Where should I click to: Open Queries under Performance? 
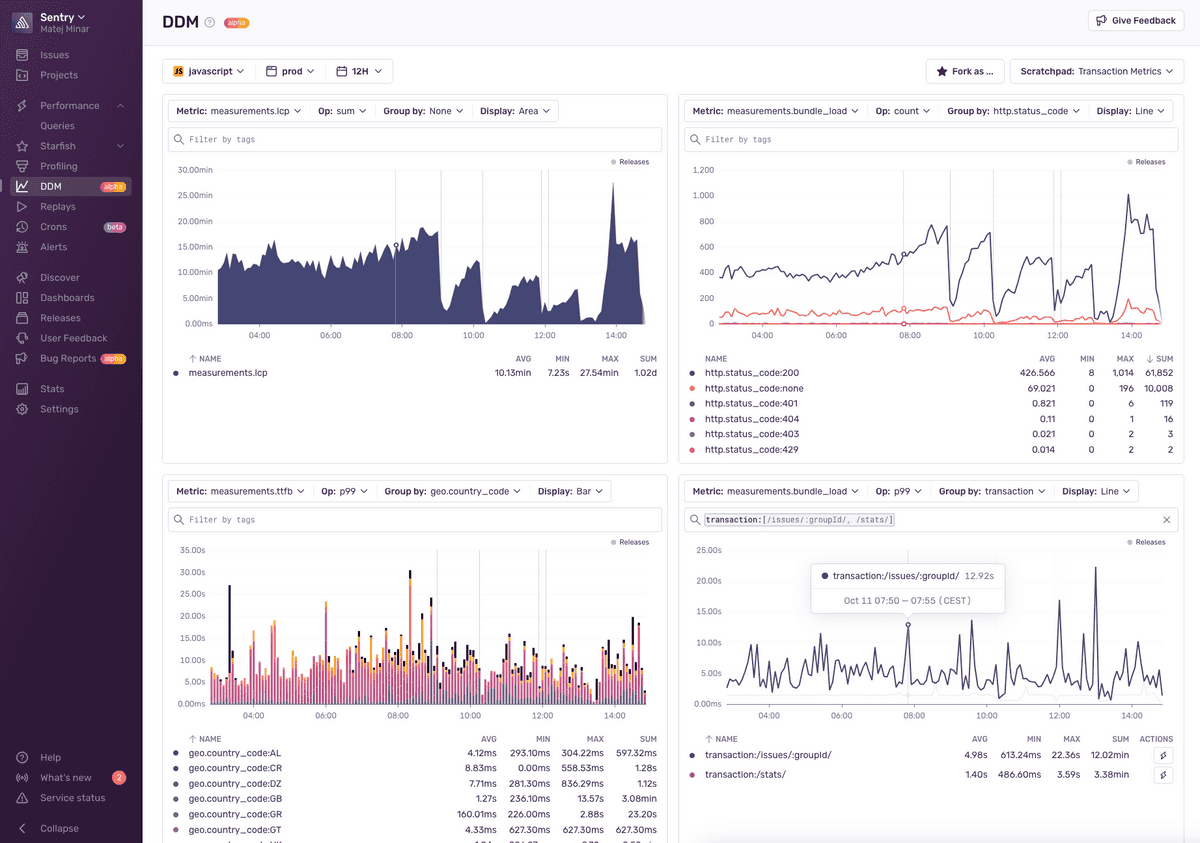pos(57,126)
